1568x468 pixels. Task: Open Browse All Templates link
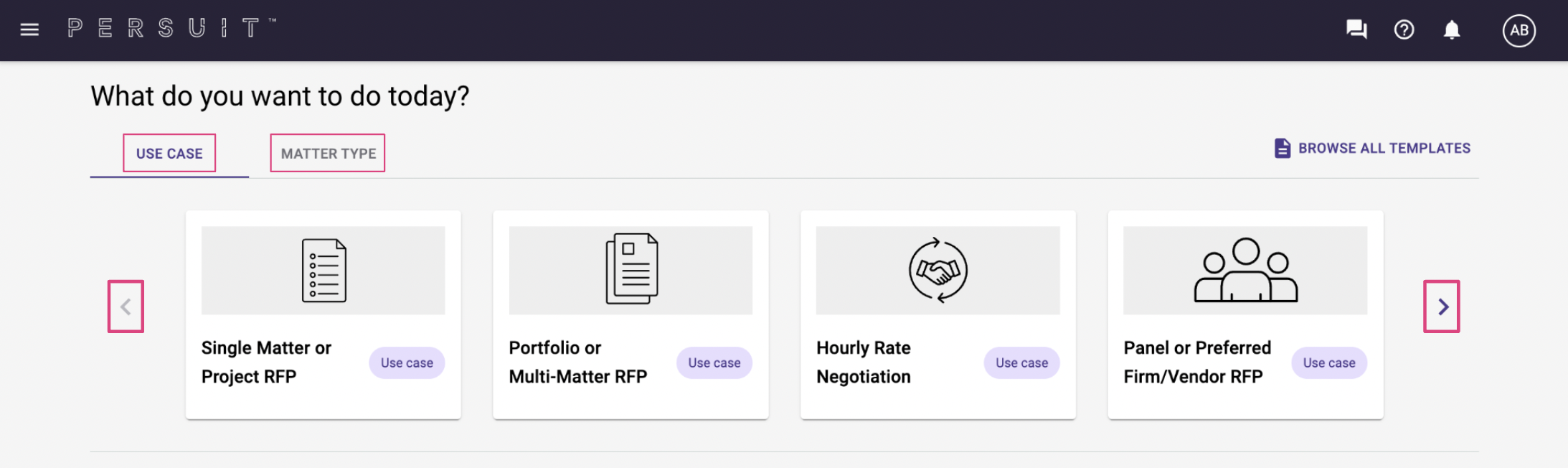pyautogui.click(x=1384, y=148)
